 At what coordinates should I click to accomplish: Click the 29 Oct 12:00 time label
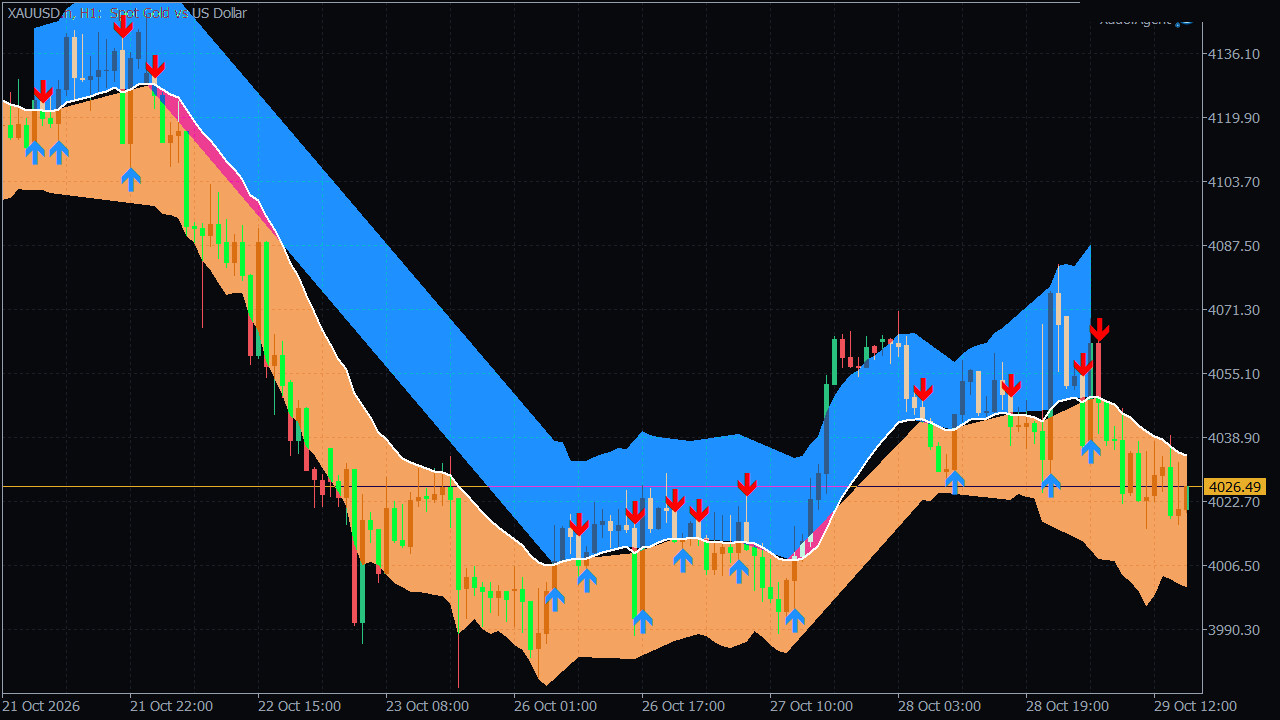pos(1195,706)
